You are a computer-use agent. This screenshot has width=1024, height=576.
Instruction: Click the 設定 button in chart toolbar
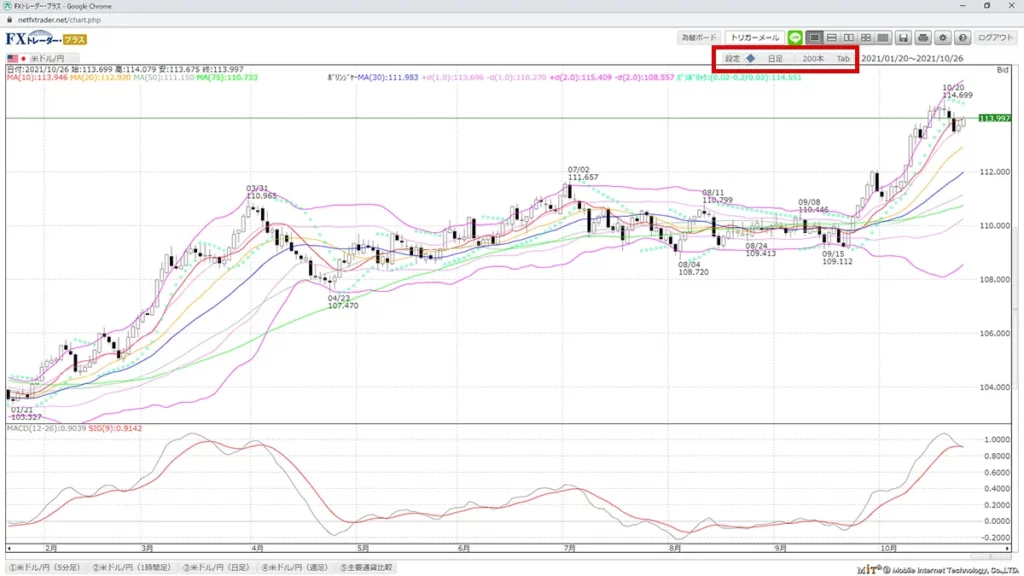732,59
